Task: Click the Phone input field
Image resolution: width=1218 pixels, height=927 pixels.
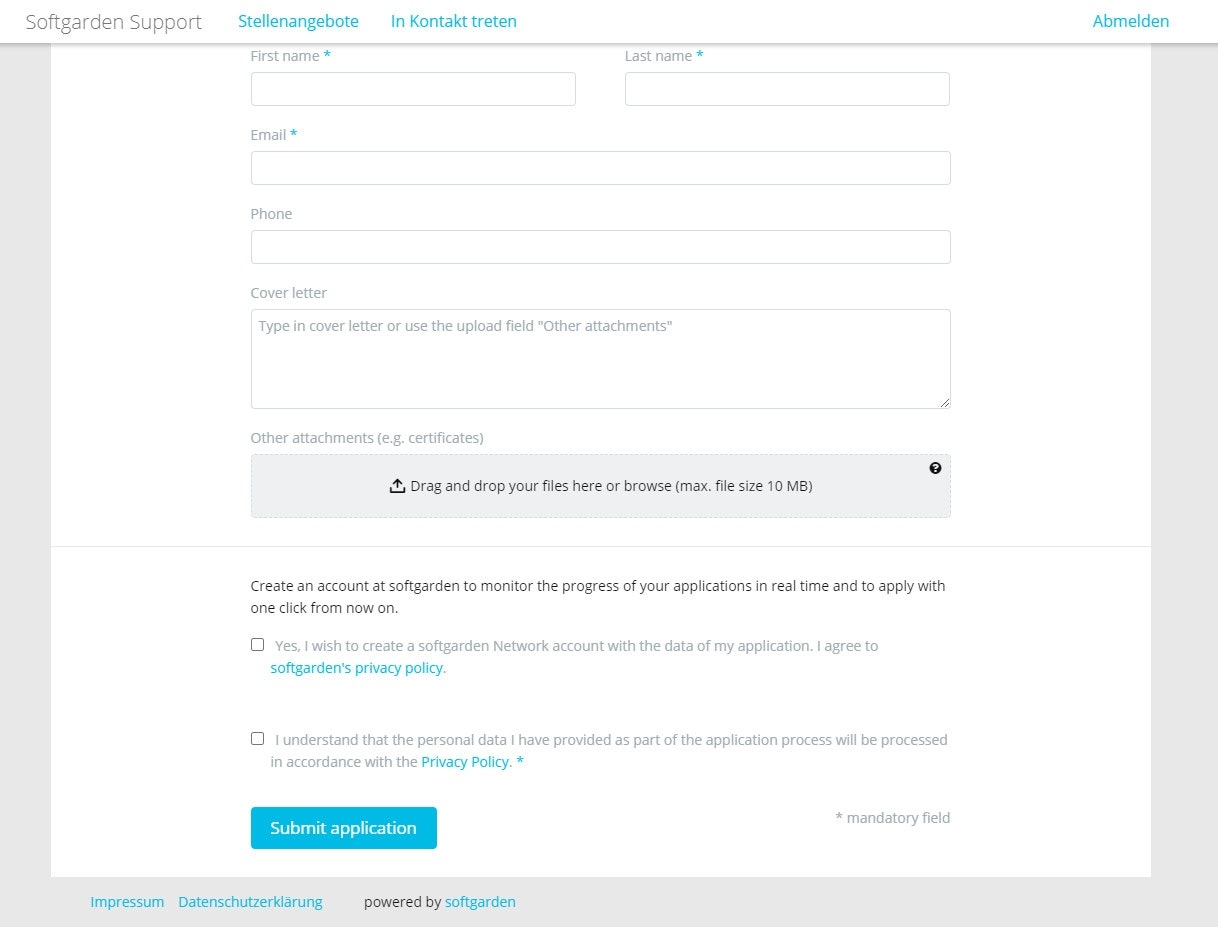Action: click(600, 247)
